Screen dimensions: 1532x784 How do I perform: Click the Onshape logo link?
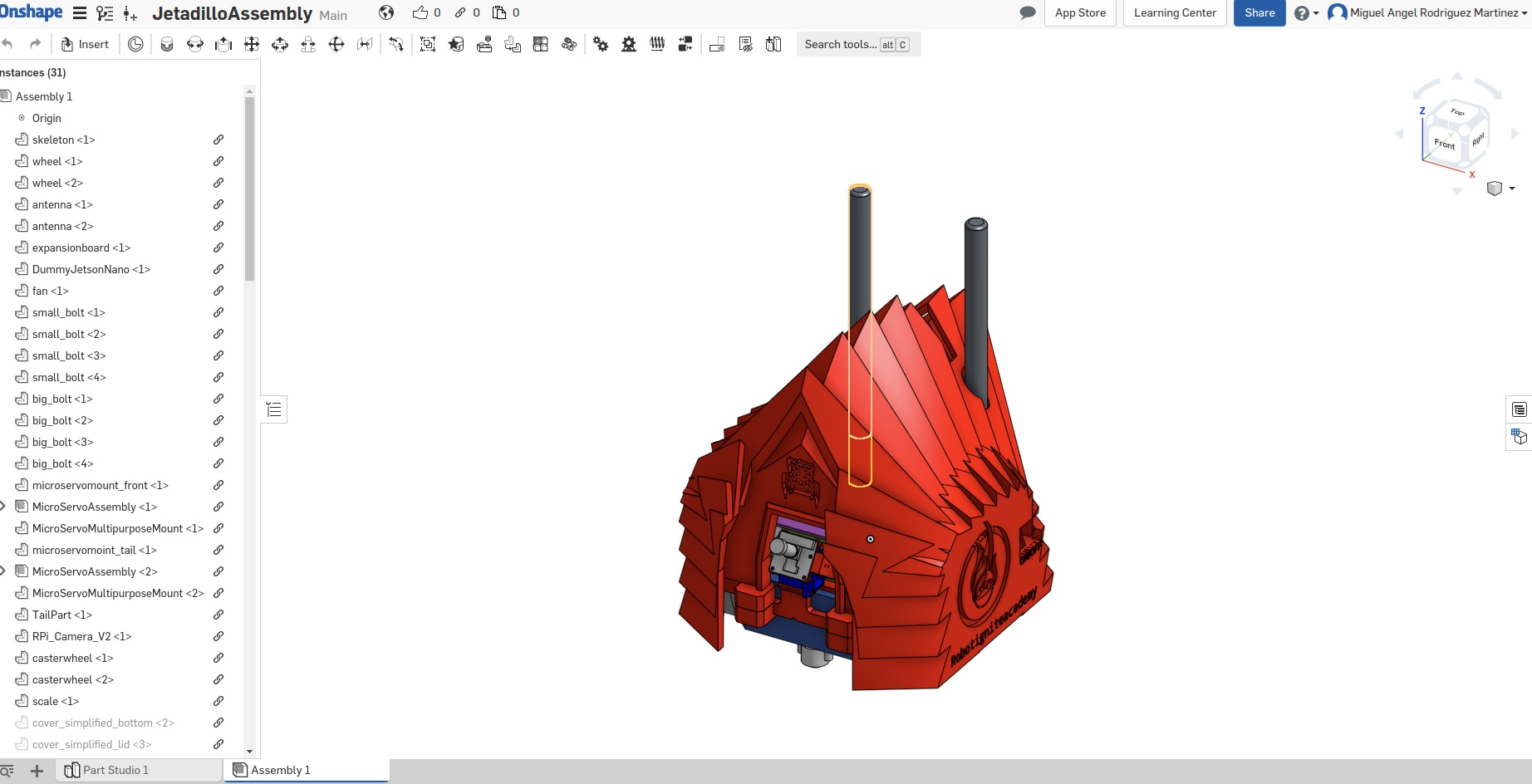31,12
